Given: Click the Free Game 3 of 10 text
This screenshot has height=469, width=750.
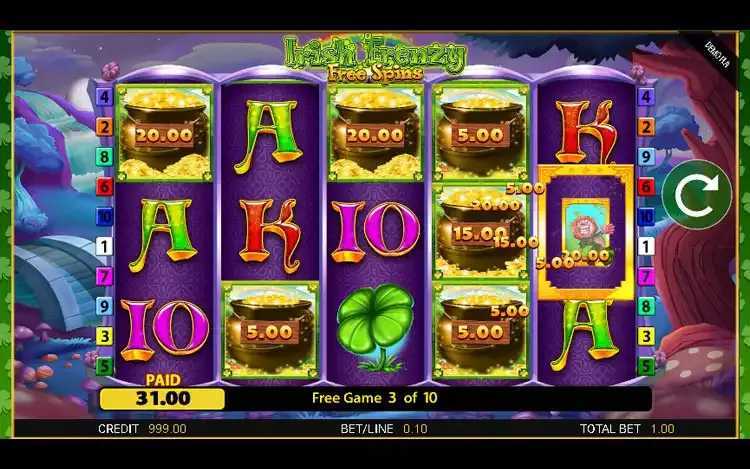Looking at the screenshot, I should click(375, 398).
